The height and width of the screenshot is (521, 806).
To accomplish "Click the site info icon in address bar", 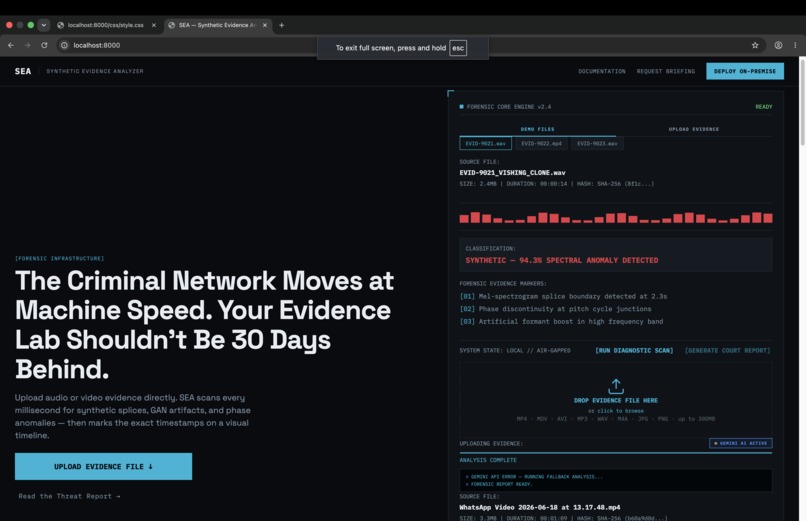I will [x=64, y=45].
